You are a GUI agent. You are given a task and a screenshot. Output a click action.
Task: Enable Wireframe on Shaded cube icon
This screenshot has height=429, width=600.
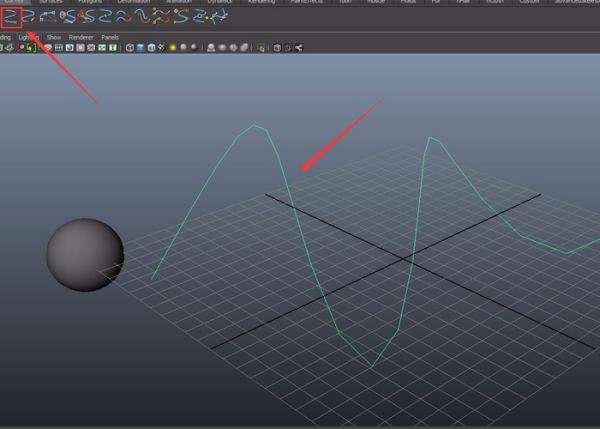151,48
